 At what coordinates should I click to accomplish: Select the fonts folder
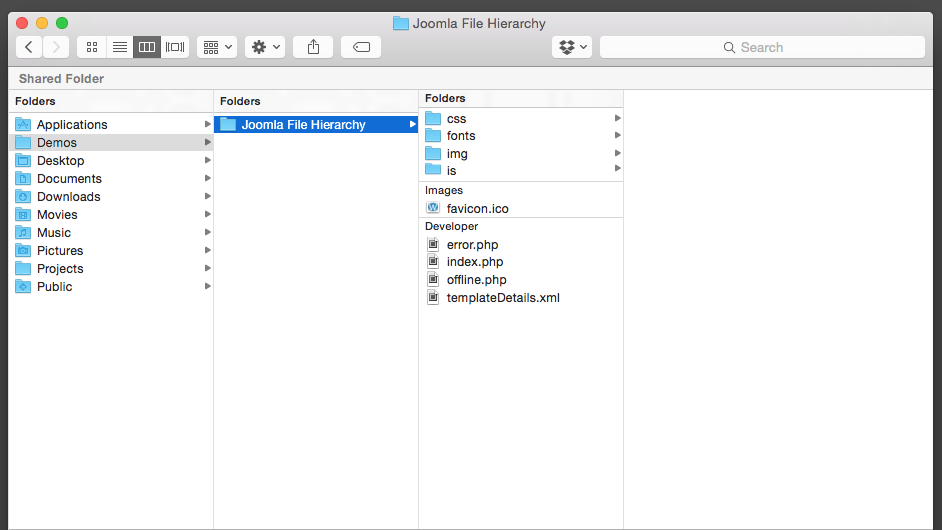pos(461,136)
